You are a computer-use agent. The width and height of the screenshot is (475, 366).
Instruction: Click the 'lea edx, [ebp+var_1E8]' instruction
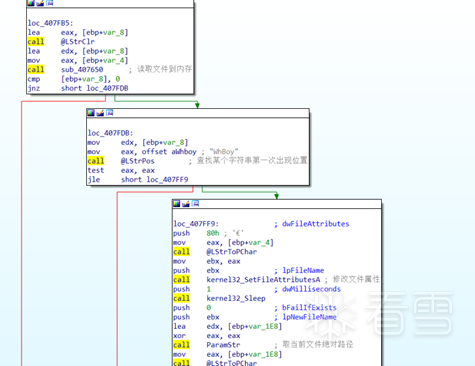tap(228, 326)
